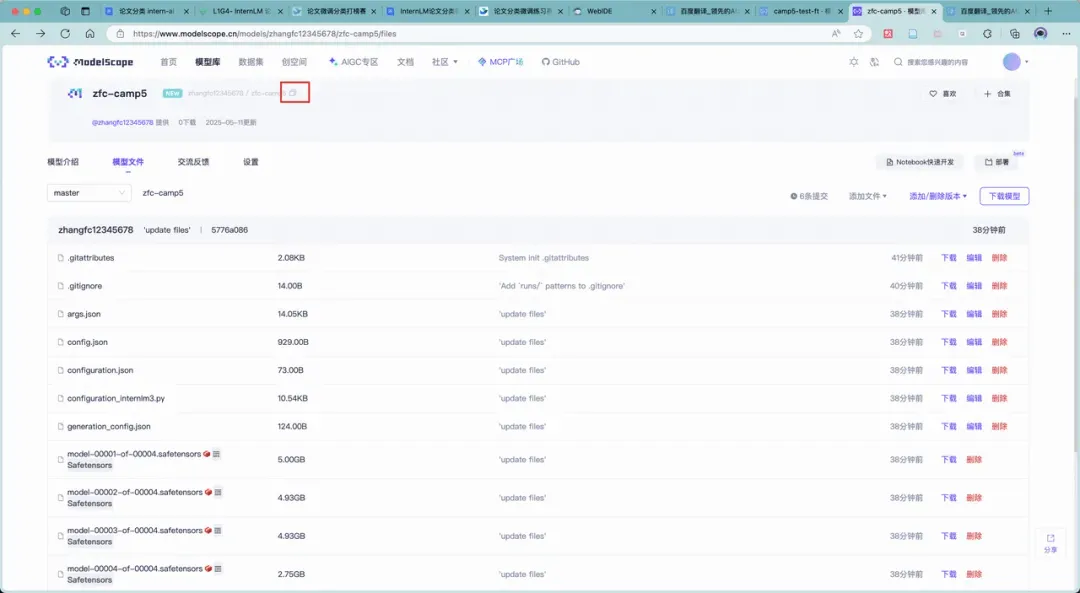Click the 下载模型 button

pyautogui.click(x=1004, y=196)
